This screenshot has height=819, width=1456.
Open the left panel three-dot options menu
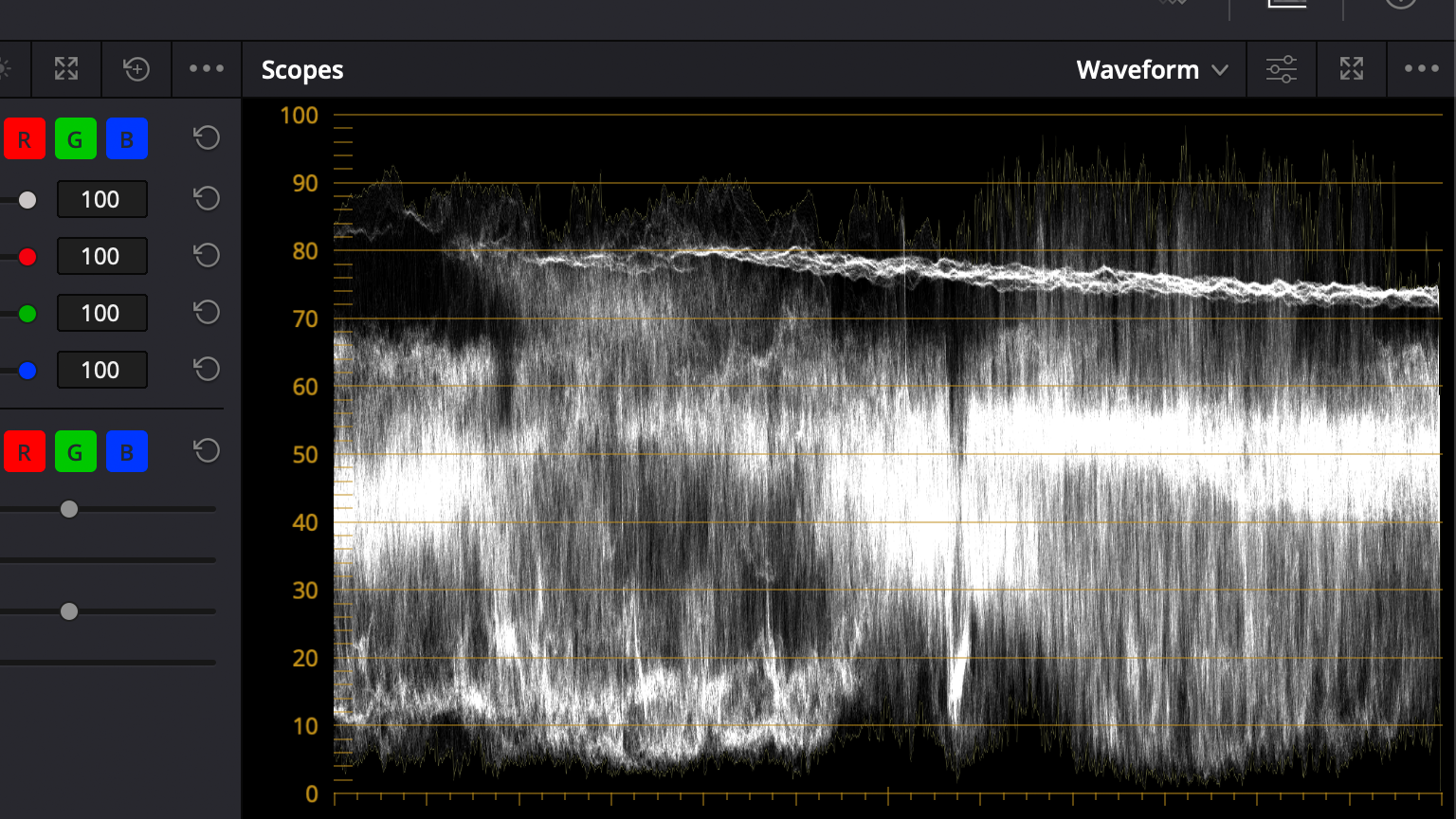(x=207, y=69)
